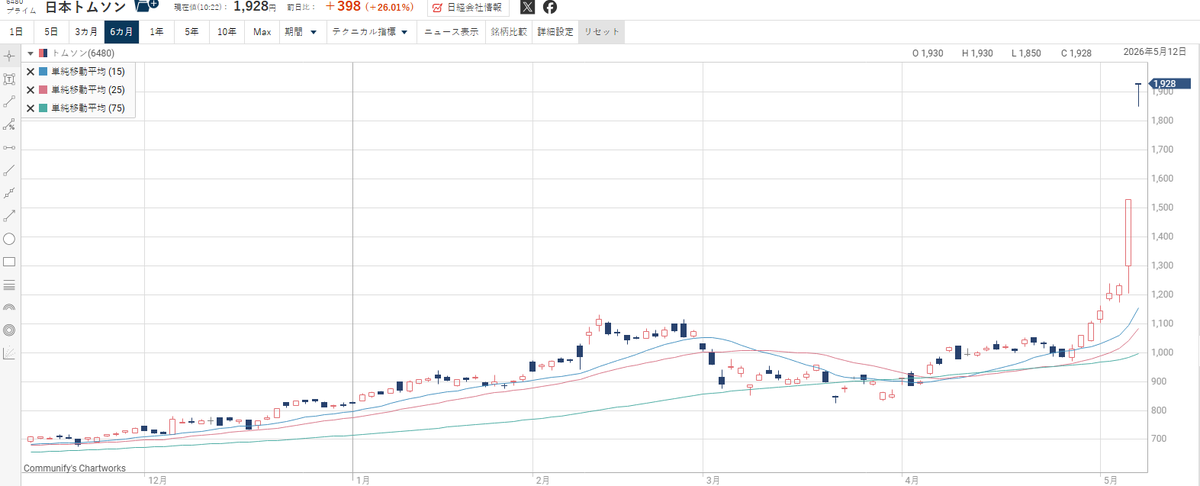This screenshot has width=1200, height=486.
Task: Click the Communify's Chartworks credit text
Action: coord(74,467)
